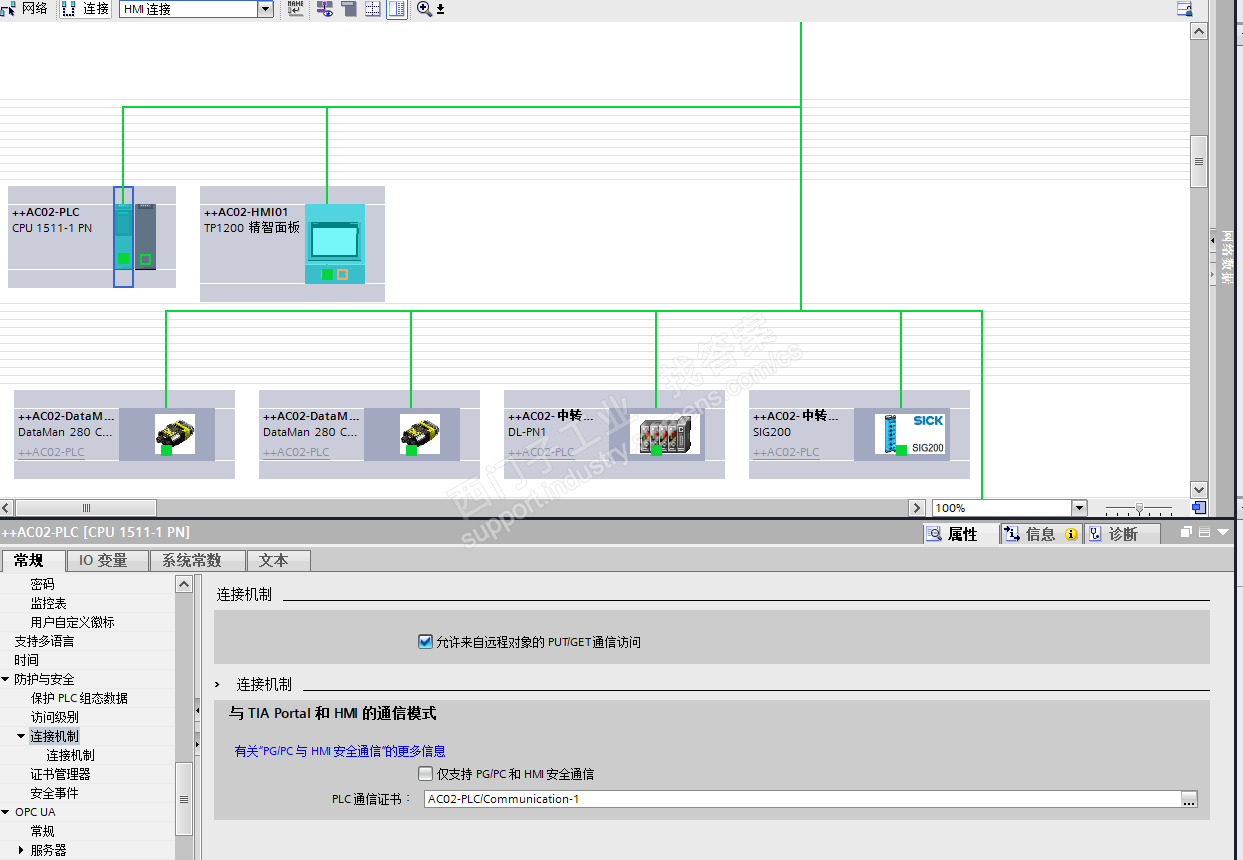Expand the 服务器 tree node
Viewport: 1243px width, 860px height.
(x=22, y=850)
